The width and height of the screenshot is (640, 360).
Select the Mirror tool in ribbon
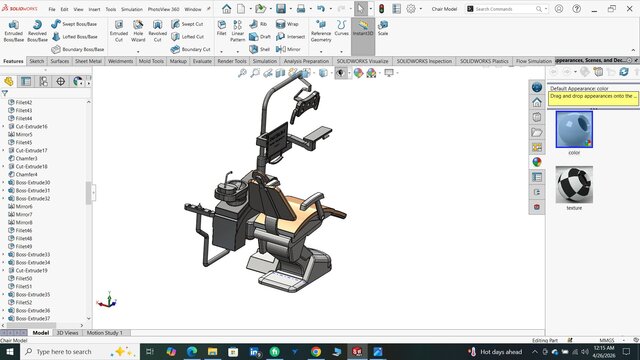288,49
